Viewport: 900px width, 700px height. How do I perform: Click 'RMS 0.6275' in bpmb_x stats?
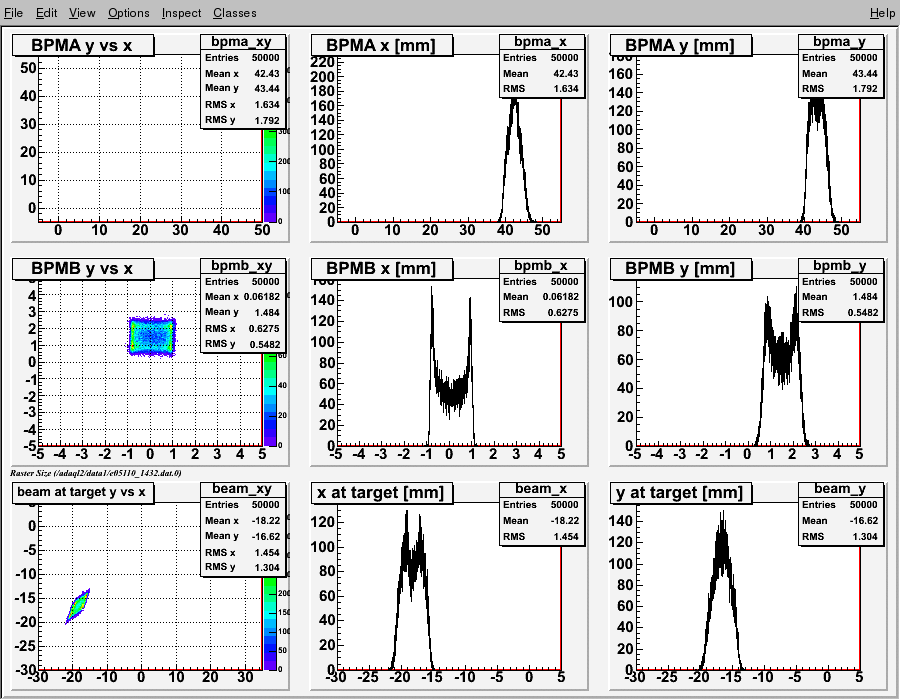point(541,313)
